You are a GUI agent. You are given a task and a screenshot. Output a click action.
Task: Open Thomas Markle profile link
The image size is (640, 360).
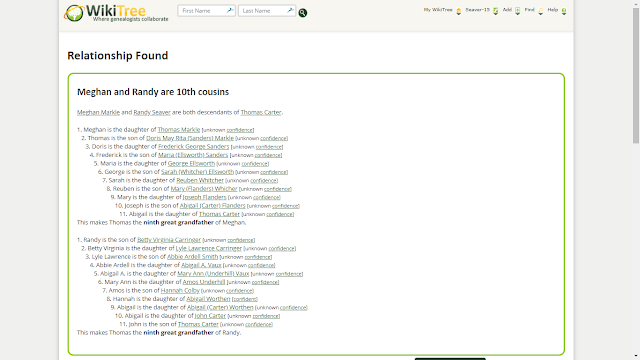coord(179,129)
